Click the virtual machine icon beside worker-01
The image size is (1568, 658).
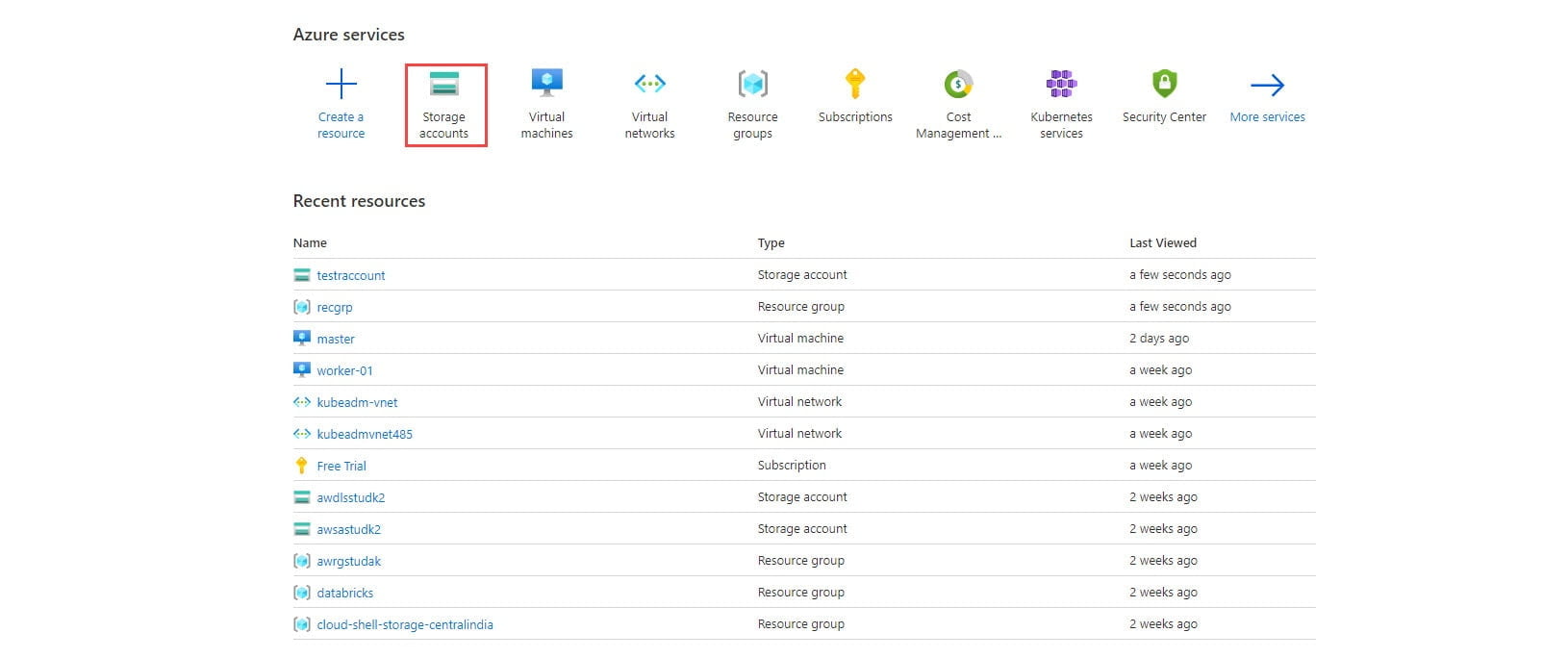(302, 370)
